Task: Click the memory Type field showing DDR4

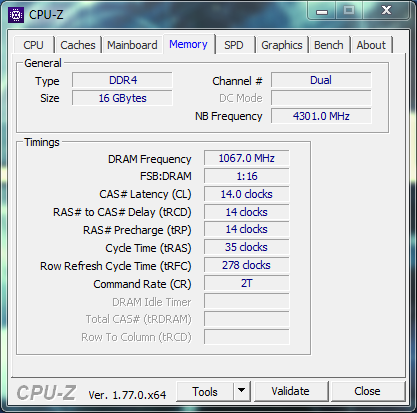Action: (x=122, y=80)
